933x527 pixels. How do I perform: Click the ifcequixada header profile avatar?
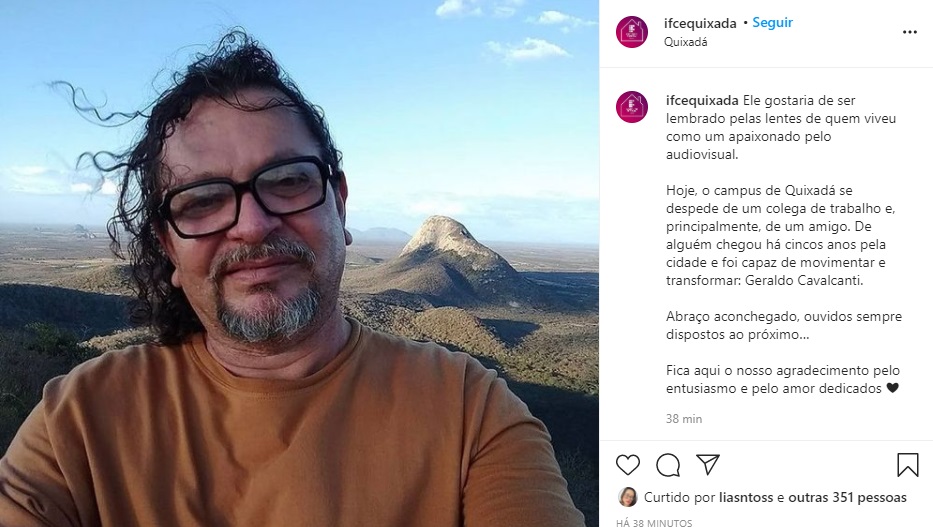pos(631,32)
